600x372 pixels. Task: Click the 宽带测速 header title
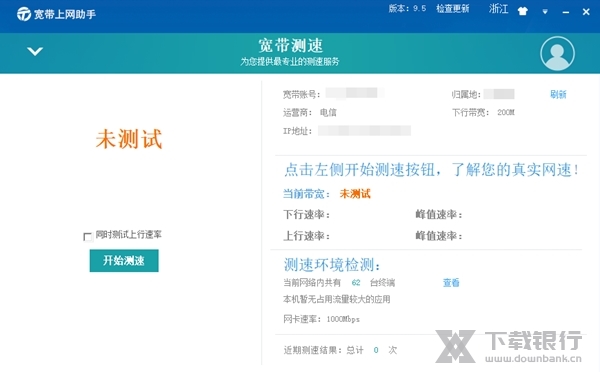pyautogui.click(x=290, y=46)
